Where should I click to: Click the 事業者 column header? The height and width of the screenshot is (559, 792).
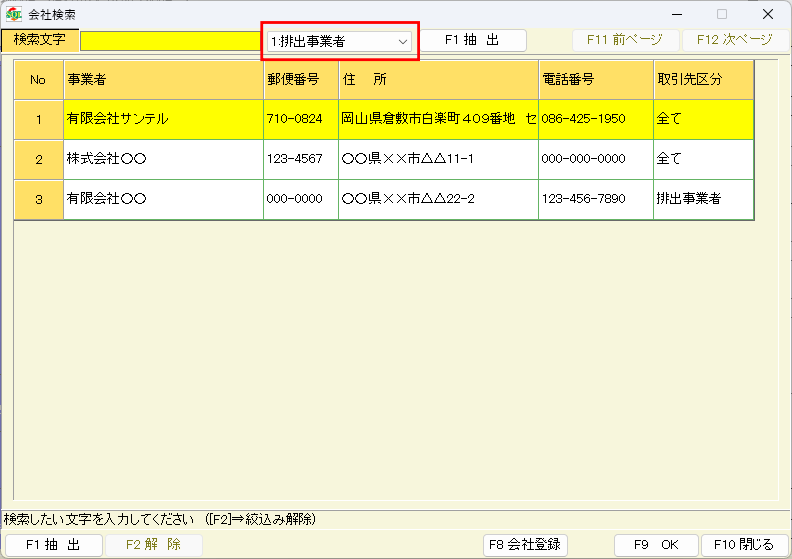[x=163, y=79]
